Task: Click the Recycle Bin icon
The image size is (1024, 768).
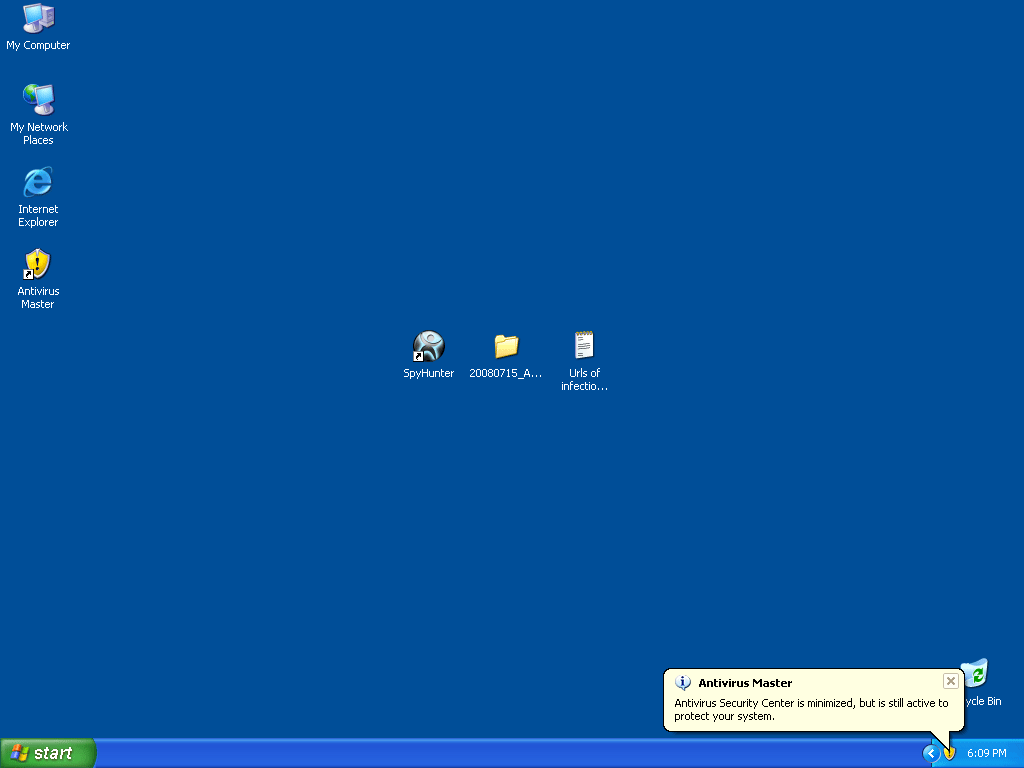Action: point(975,674)
